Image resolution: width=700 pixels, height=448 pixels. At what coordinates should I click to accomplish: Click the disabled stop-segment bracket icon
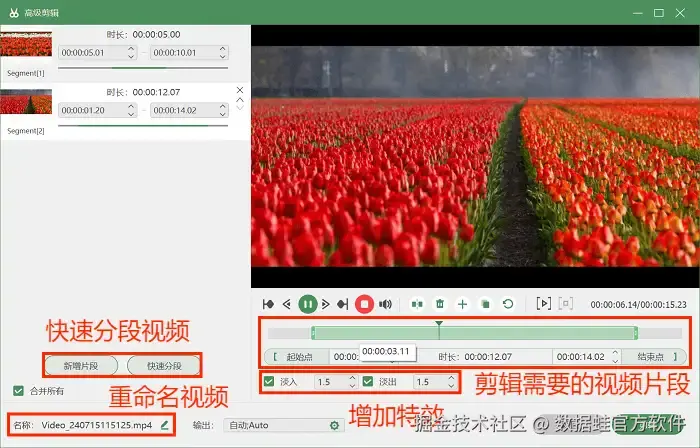click(x=566, y=304)
